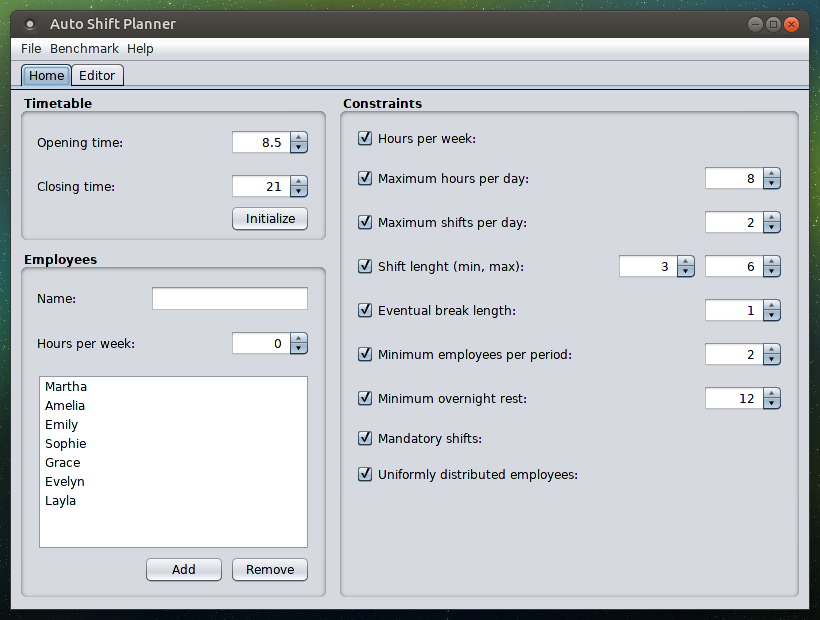Increase minimum shift length value

pos(686,261)
